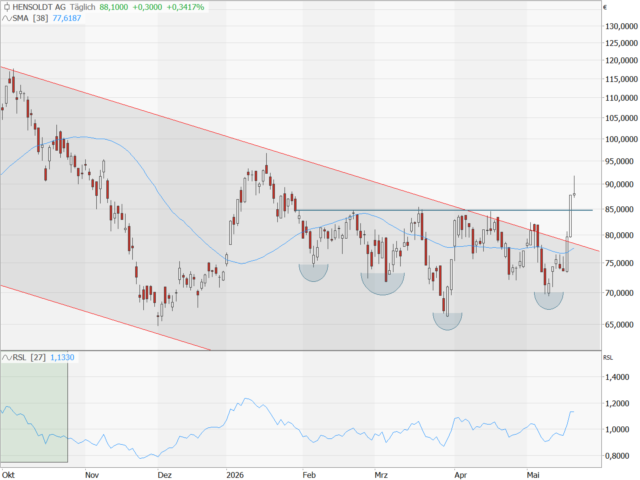Click the Apr month label on time axis

[460, 475]
